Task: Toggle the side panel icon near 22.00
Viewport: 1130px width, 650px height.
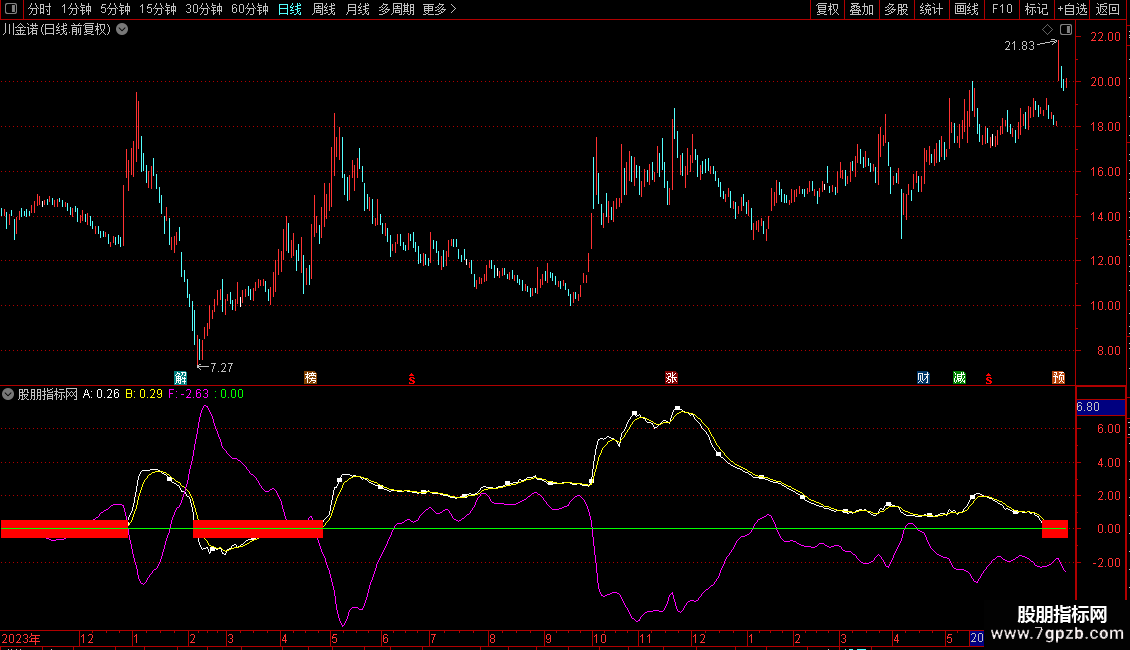Action: pos(1065,30)
